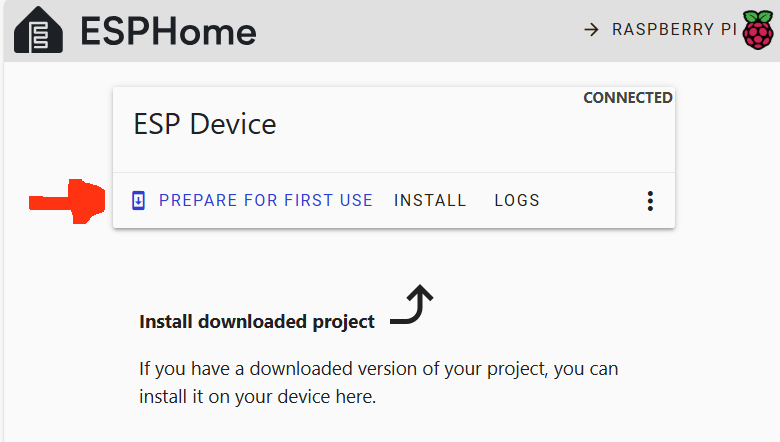This screenshot has height=442, width=780.
Task: Open the device LOGS
Action: [517, 200]
